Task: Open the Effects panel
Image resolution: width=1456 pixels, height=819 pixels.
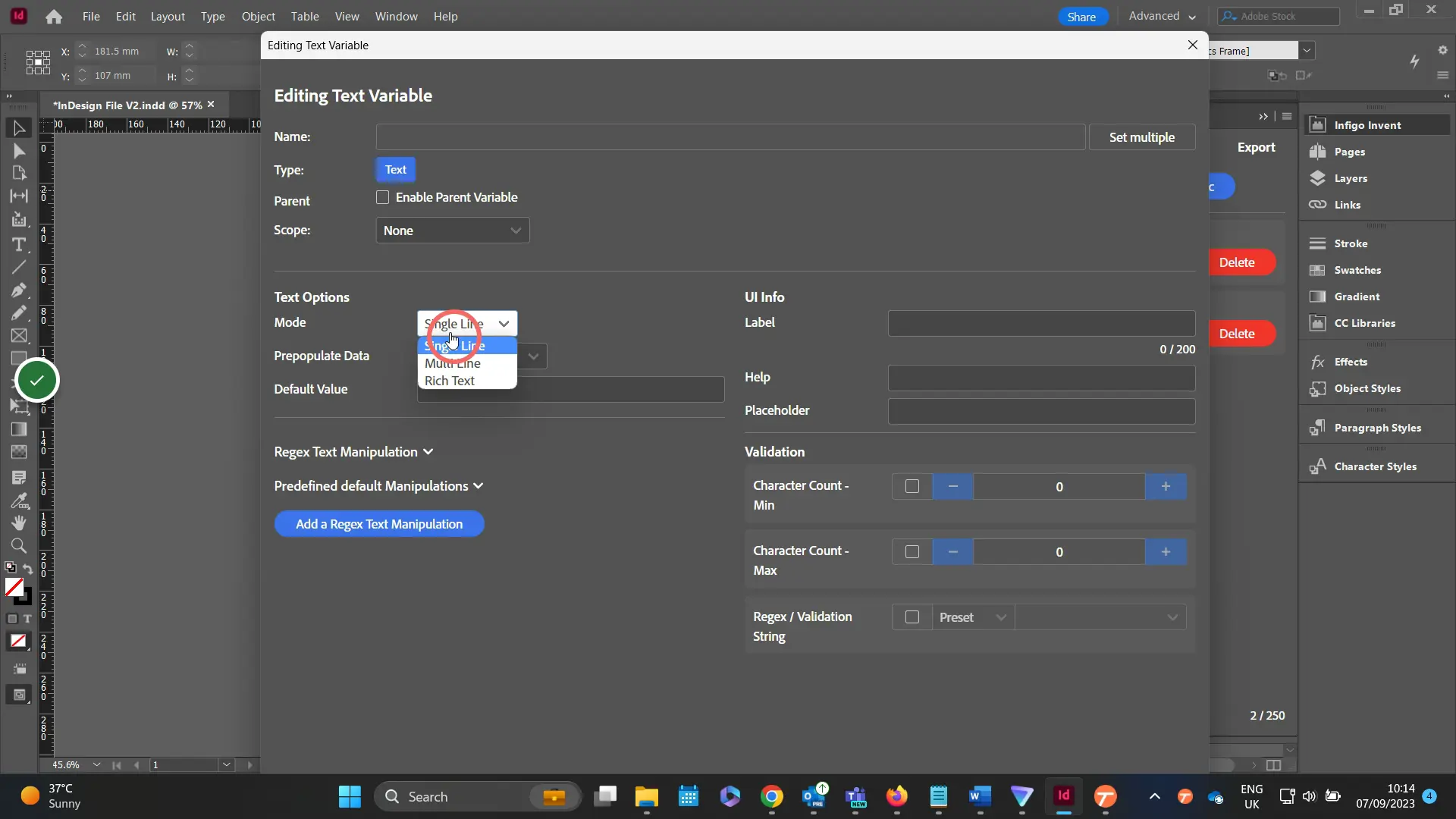Action: pos(1350,362)
